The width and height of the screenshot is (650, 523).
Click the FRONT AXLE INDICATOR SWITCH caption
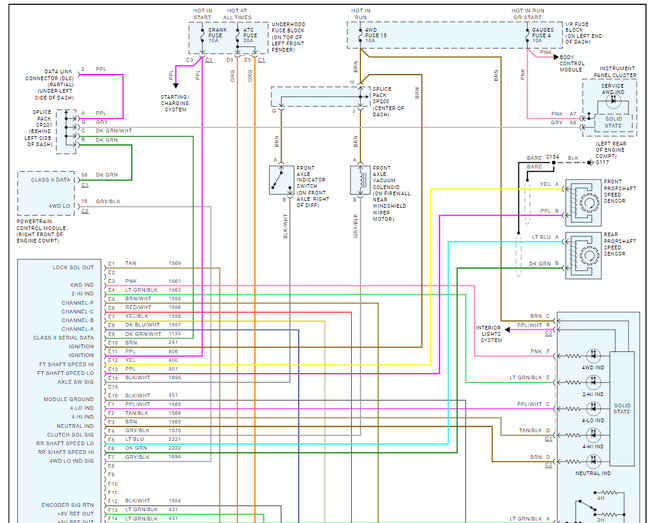313,186
